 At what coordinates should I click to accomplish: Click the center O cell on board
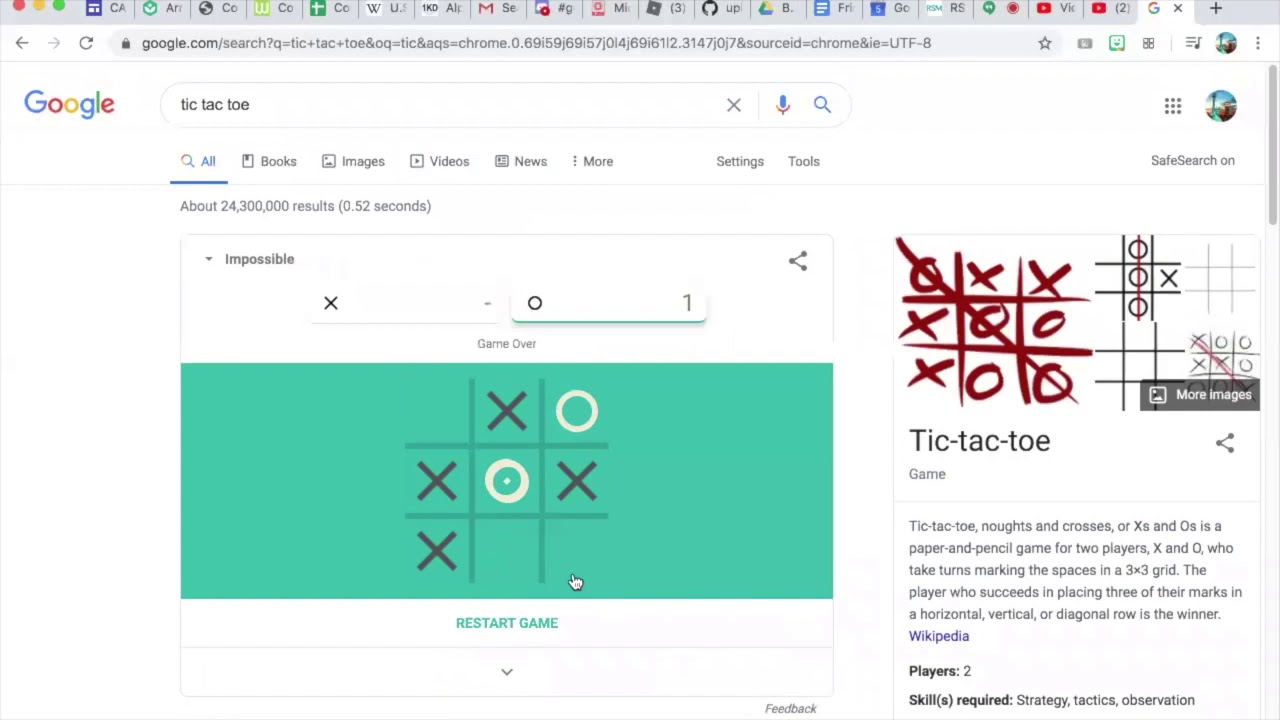pyautogui.click(x=507, y=481)
